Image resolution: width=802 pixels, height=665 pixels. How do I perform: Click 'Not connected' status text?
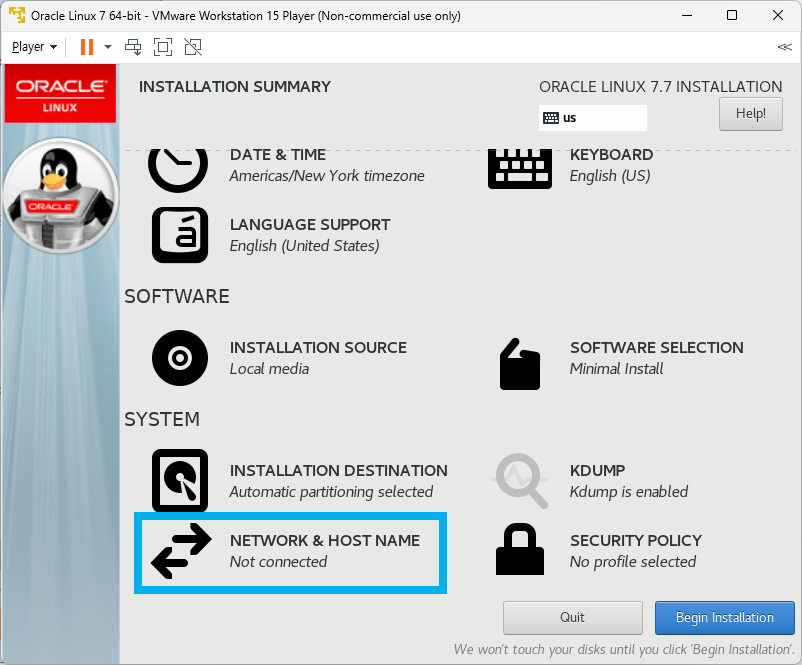[x=278, y=561]
